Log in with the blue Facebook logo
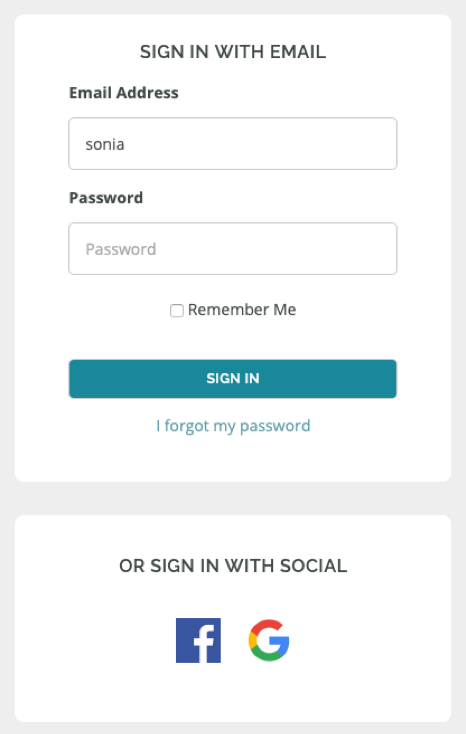The height and width of the screenshot is (734, 466). pyautogui.click(x=198, y=640)
